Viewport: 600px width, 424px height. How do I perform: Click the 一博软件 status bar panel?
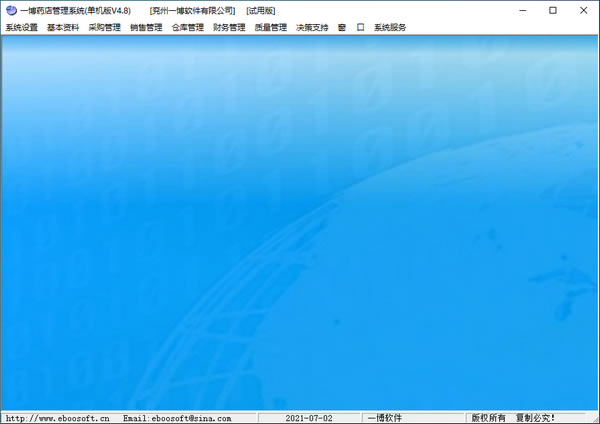click(384, 418)
